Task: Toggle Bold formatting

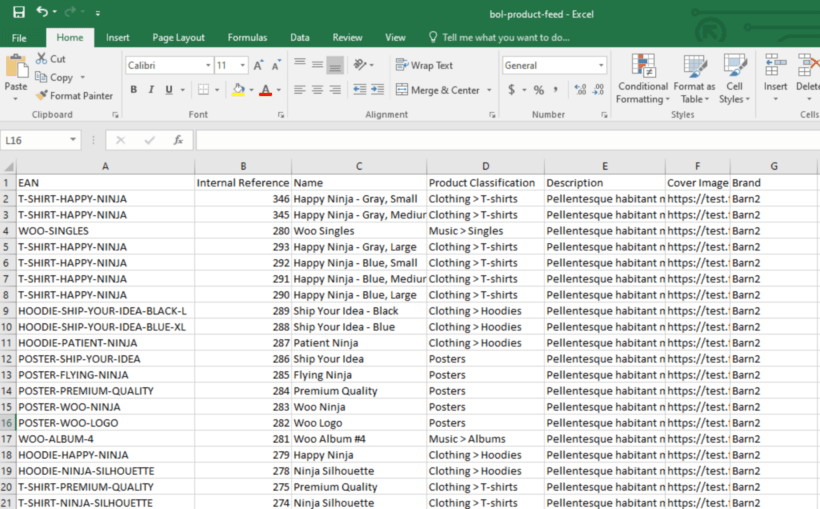Action: coord(133,90)
